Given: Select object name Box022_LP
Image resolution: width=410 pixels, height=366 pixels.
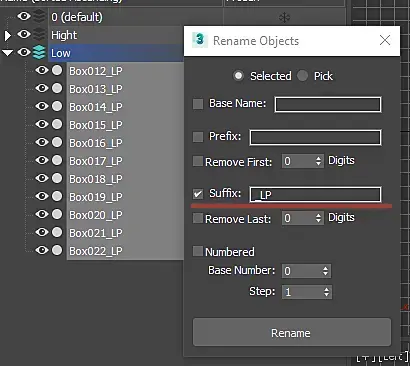Looking at the screenshot, I should 96,251.
